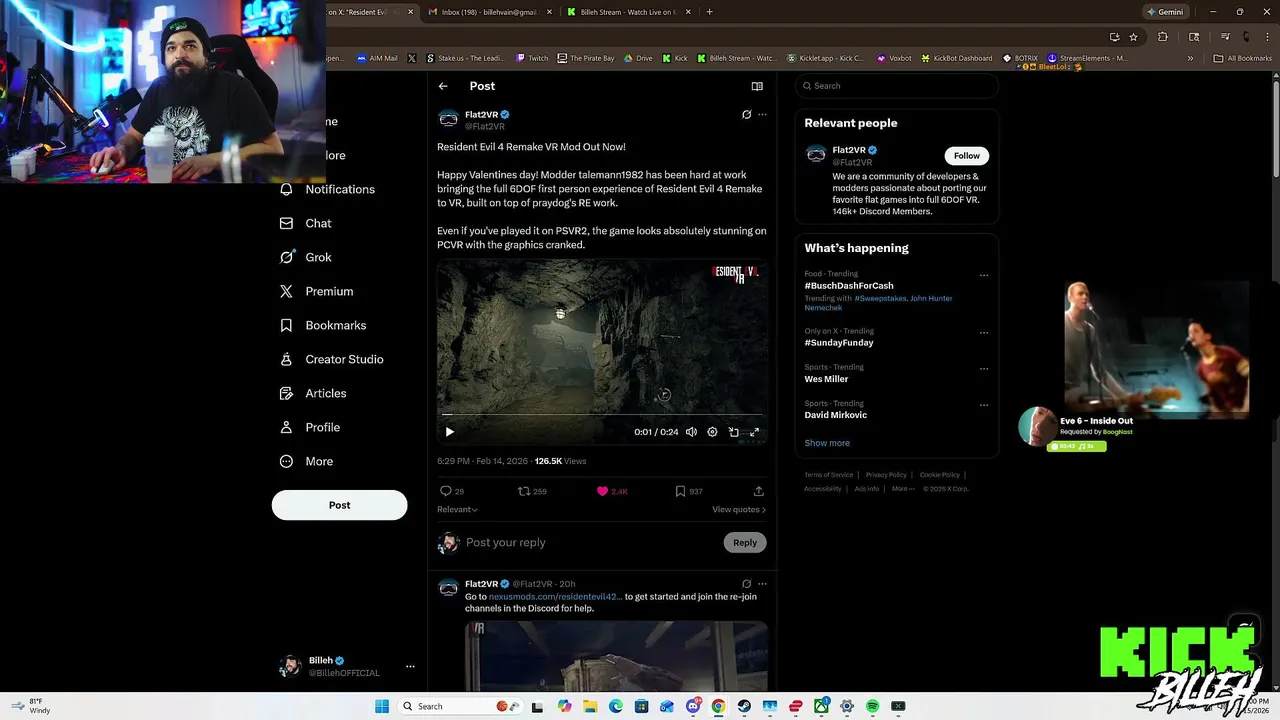The width and height of the screenshot is (1280, 720).
Task: Expand the video to fullscreen
Action: pos(754,432)
